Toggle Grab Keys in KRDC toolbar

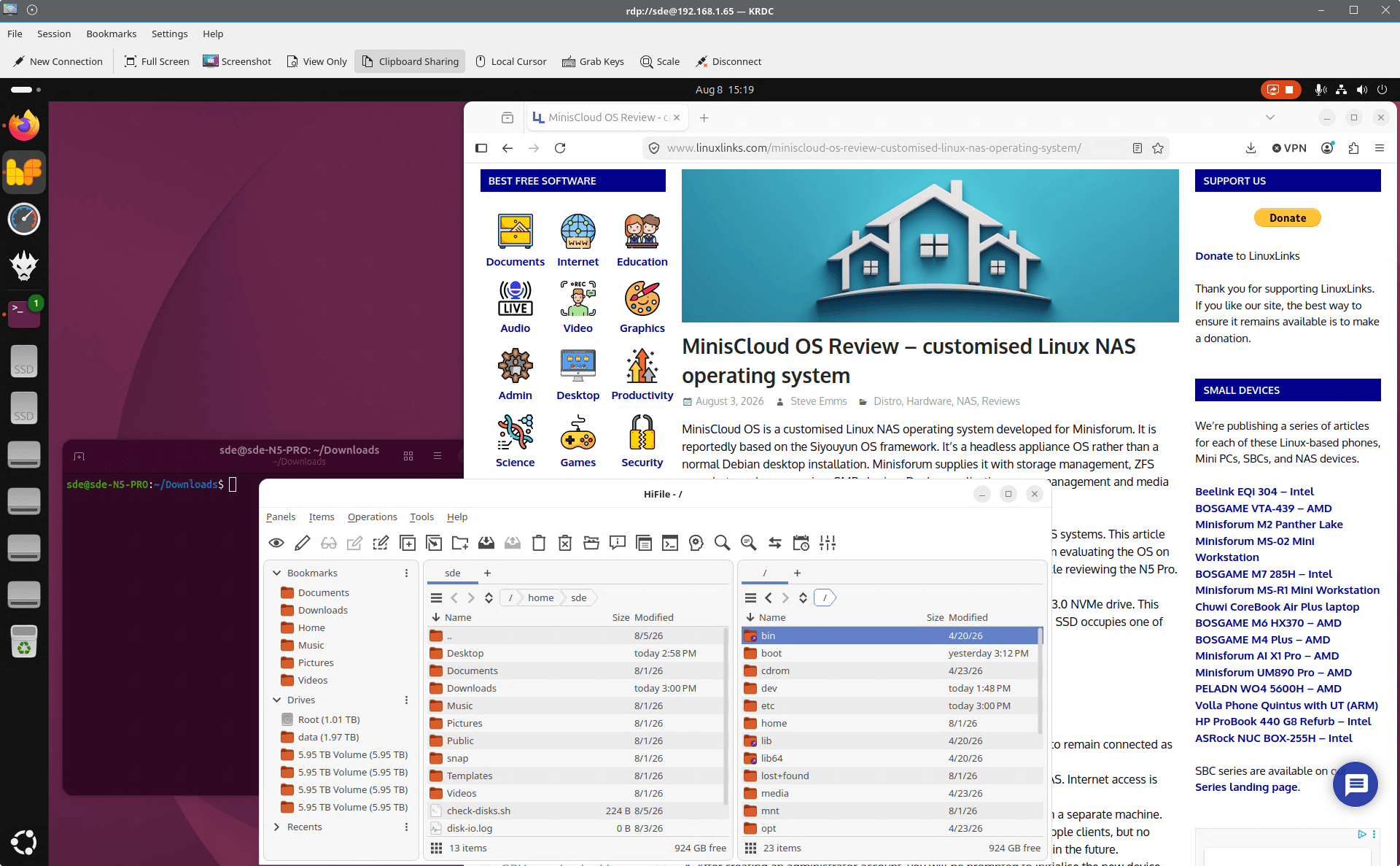[593, 61]
